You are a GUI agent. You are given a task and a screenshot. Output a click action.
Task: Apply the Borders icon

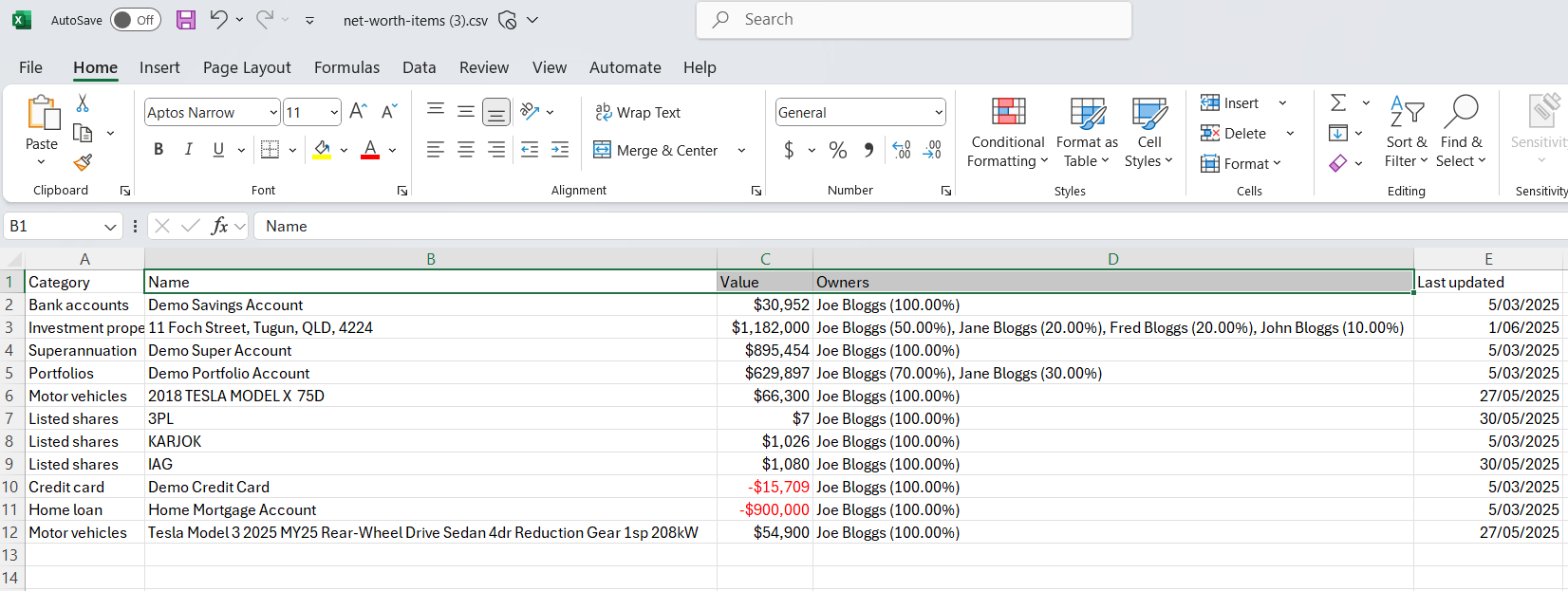tap(270, 149)
